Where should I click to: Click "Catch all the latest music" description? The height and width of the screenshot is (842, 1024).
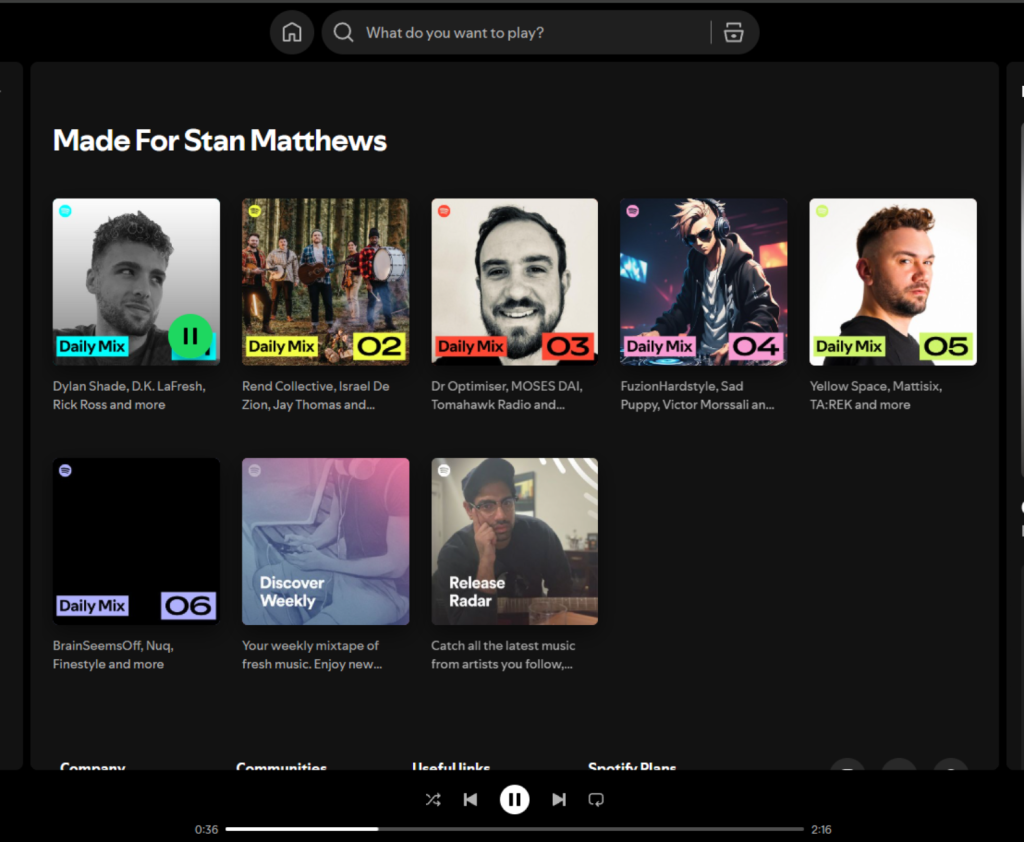503,655
